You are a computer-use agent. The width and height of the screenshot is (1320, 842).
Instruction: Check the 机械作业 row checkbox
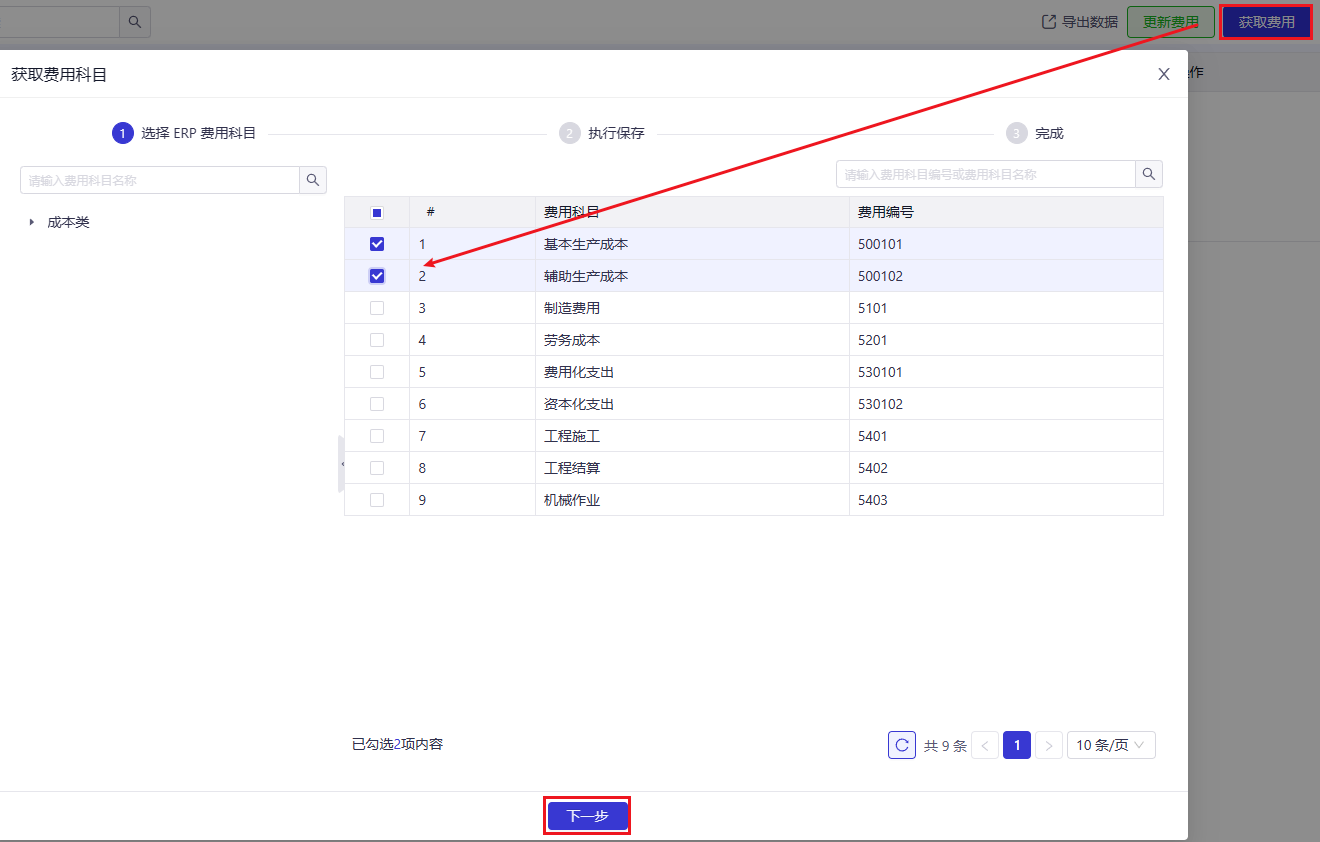377,500
